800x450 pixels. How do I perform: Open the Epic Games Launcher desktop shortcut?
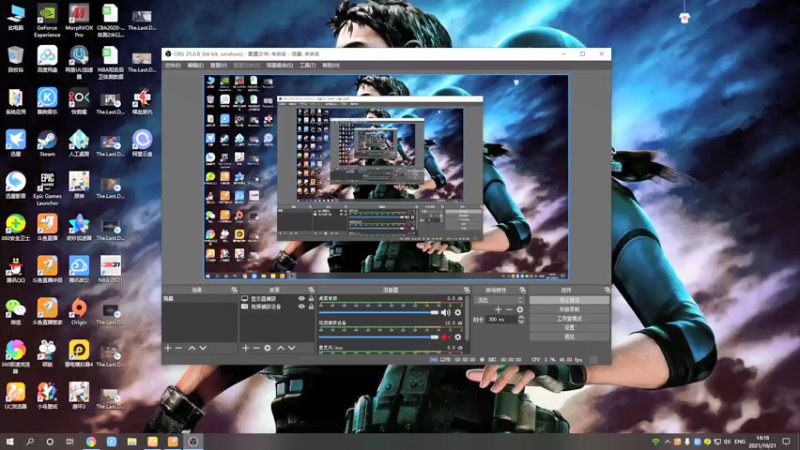pos(47,188)
